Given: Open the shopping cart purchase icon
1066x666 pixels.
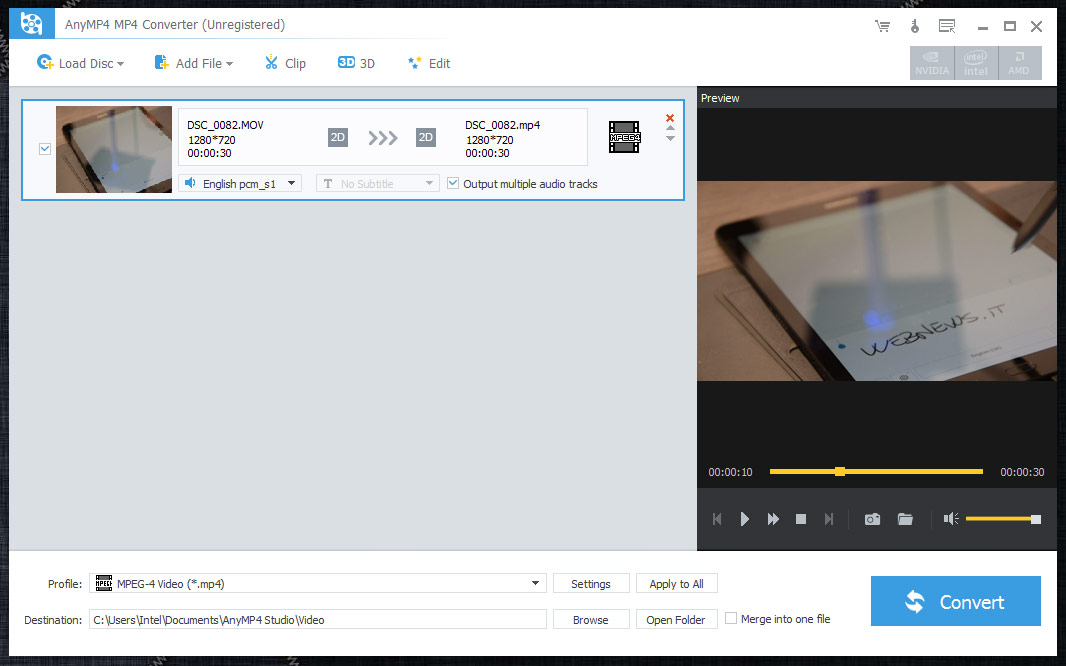Looking at the screenshot, I should [x=882, y=25].
